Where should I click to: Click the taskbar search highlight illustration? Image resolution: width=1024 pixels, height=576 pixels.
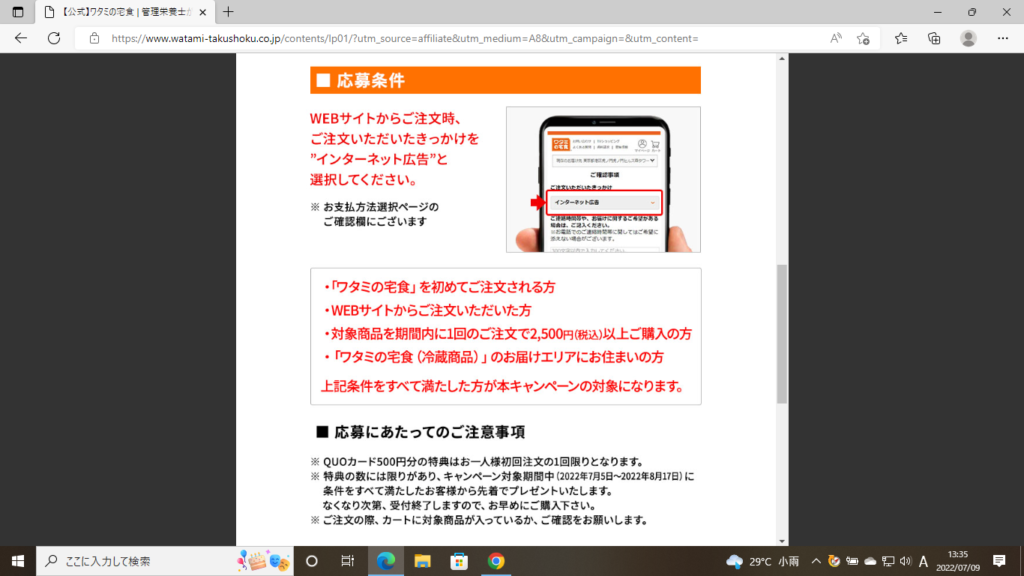click(263, 561)
